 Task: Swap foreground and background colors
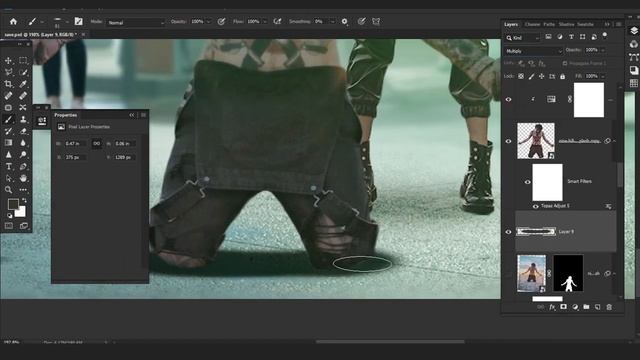[x=24, y=200]
